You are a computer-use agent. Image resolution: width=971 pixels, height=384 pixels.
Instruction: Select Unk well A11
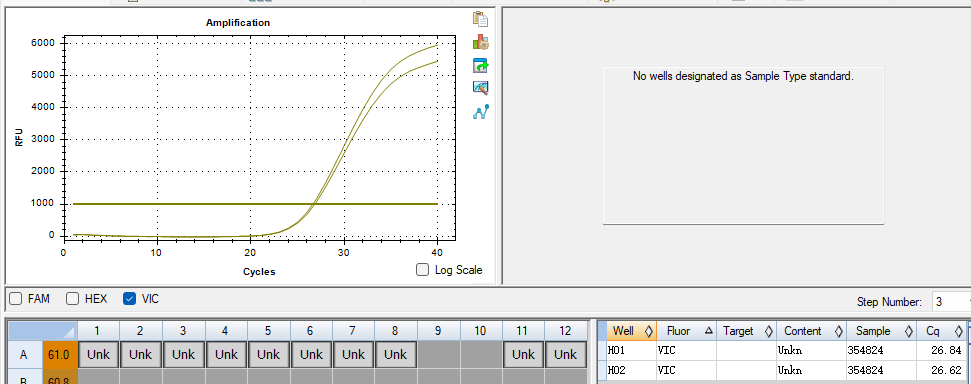coord(523,355)
